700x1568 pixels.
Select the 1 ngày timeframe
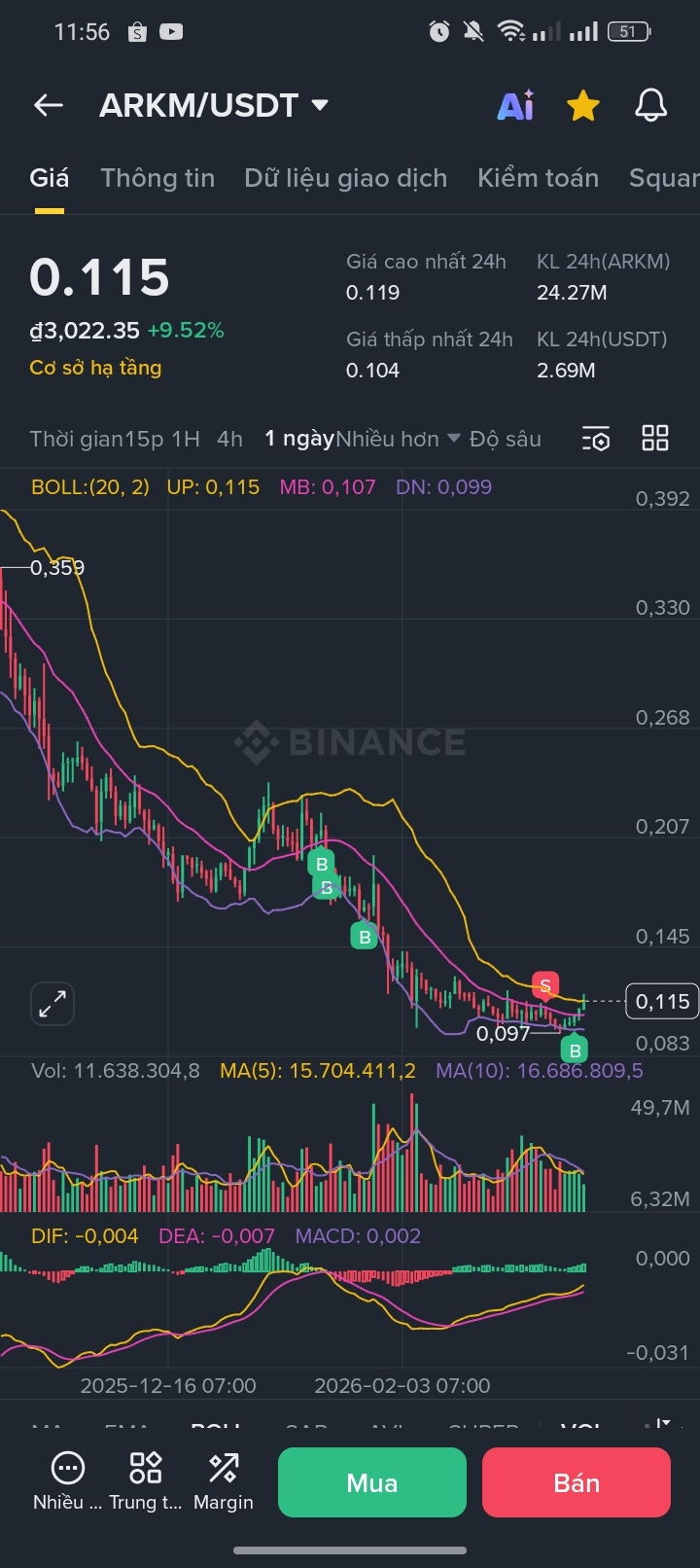click(x=299, y=439)
